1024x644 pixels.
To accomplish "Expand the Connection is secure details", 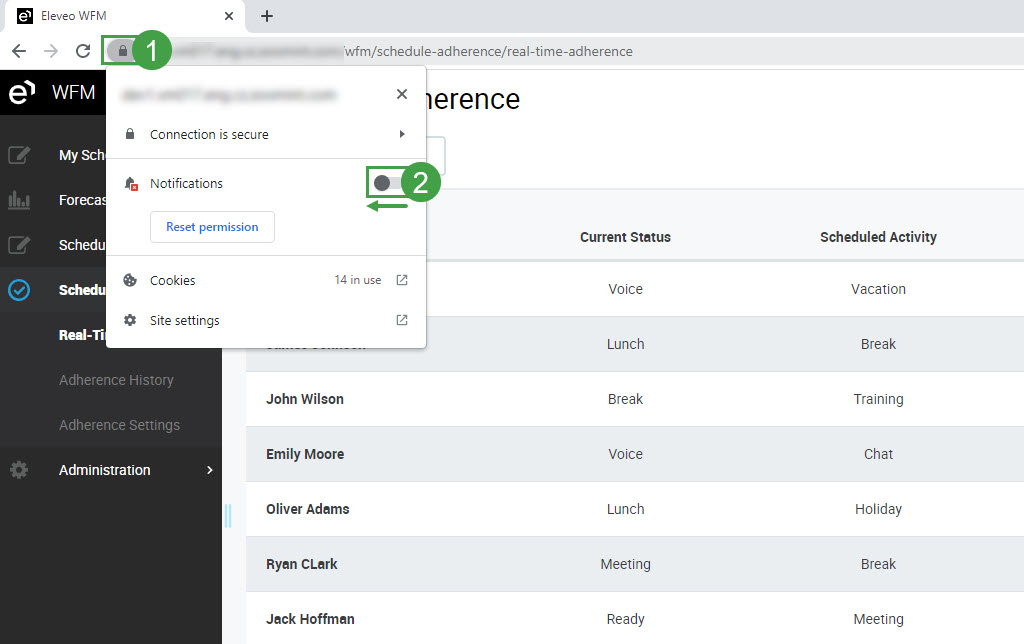I will (x=402, y=134).
